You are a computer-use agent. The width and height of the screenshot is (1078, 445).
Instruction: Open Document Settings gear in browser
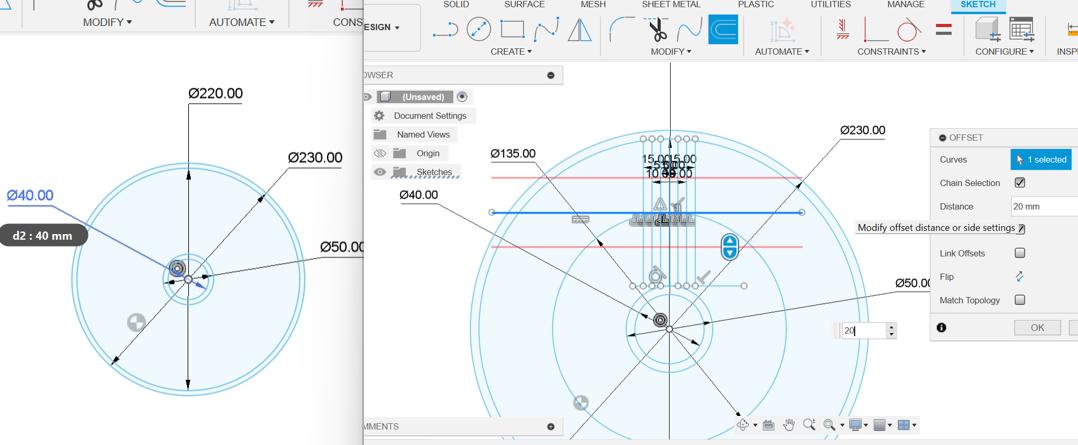coord(379,116)
